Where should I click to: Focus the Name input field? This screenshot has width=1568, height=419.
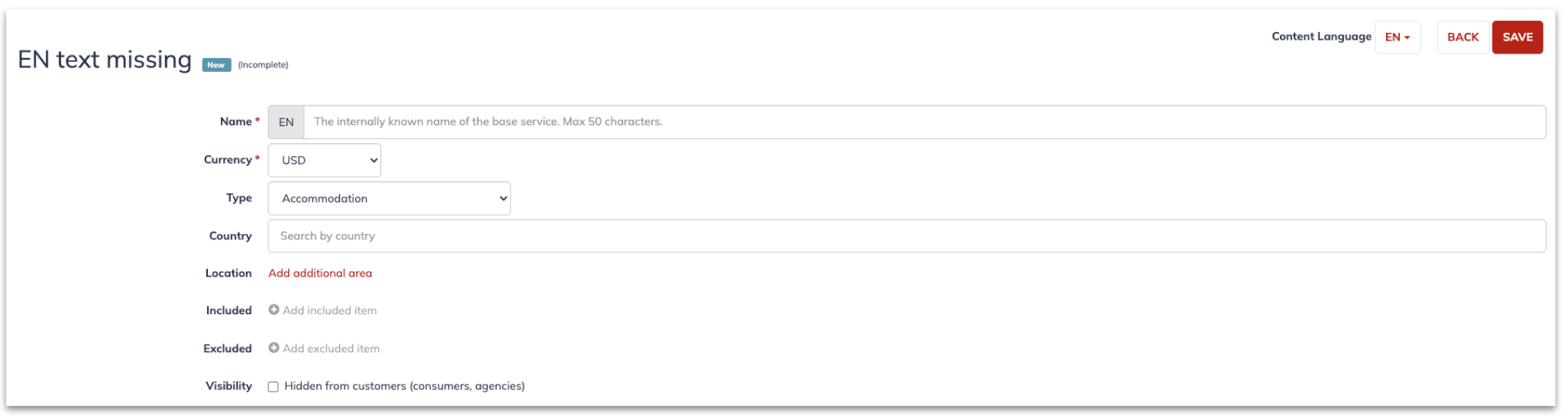pyautogui.click(x=925, y=122)
